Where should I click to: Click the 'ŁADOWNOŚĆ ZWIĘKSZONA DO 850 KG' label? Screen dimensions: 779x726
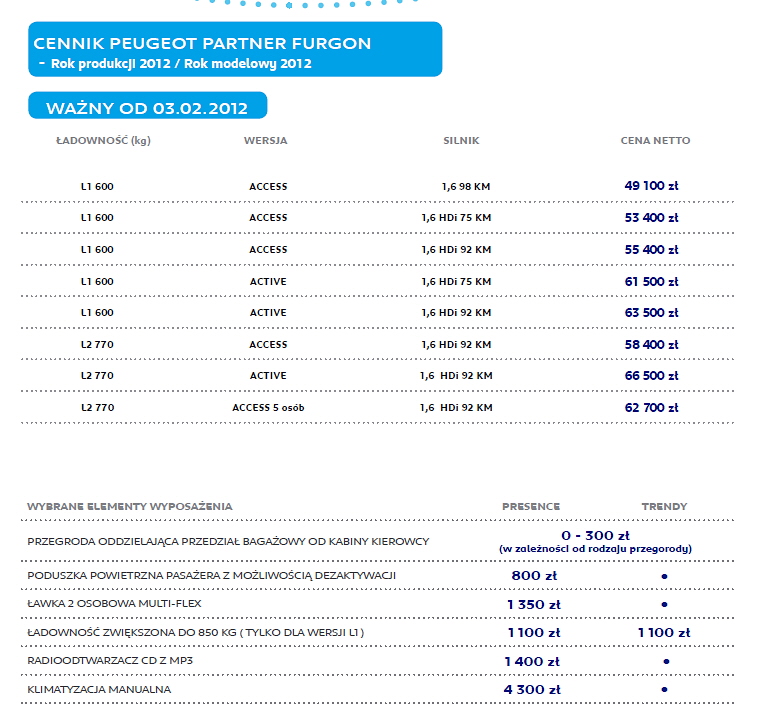point(196,633)
